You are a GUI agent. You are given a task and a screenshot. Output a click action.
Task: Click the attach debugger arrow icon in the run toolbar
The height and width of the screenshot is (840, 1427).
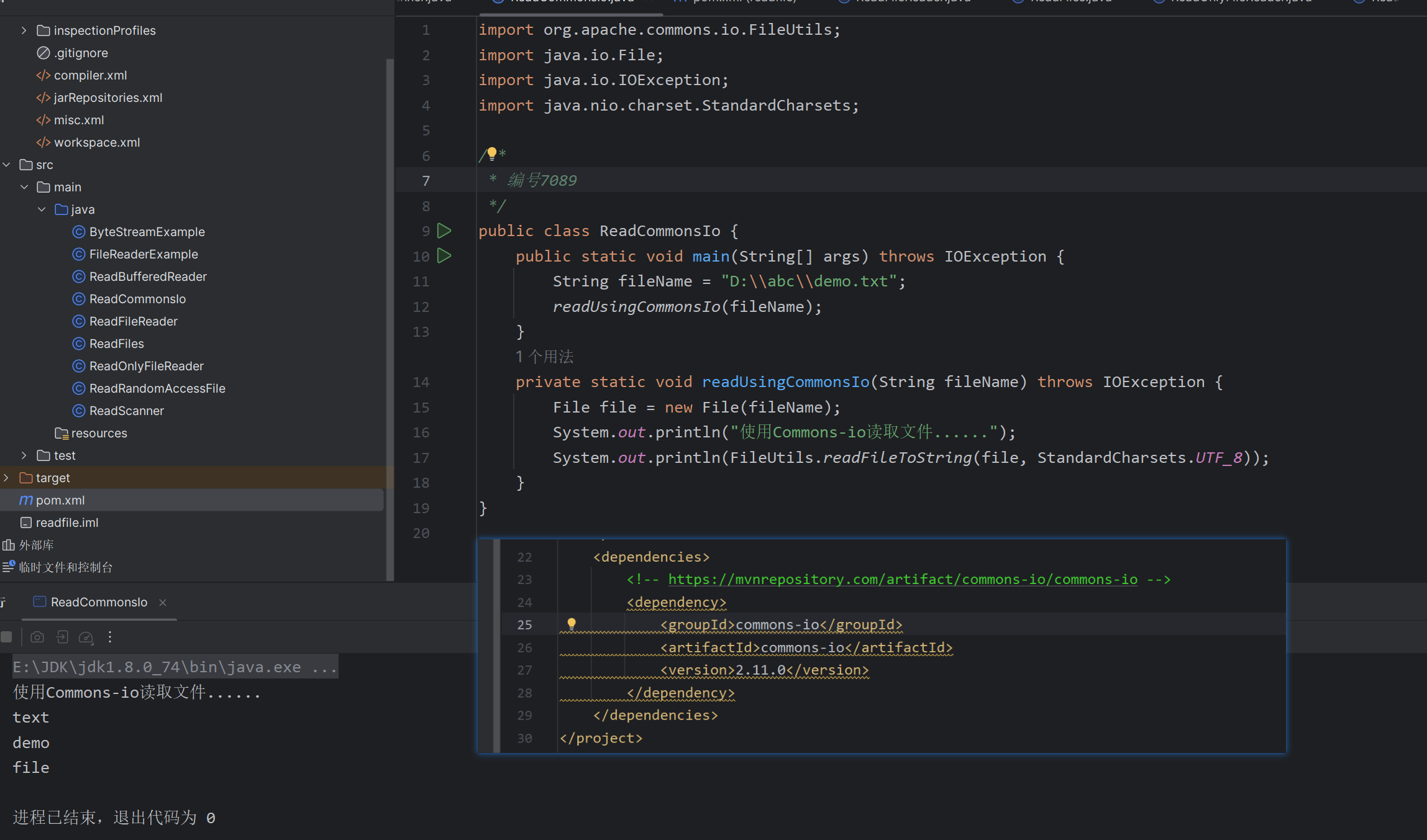pyautogui.click(x=62, y=637)
